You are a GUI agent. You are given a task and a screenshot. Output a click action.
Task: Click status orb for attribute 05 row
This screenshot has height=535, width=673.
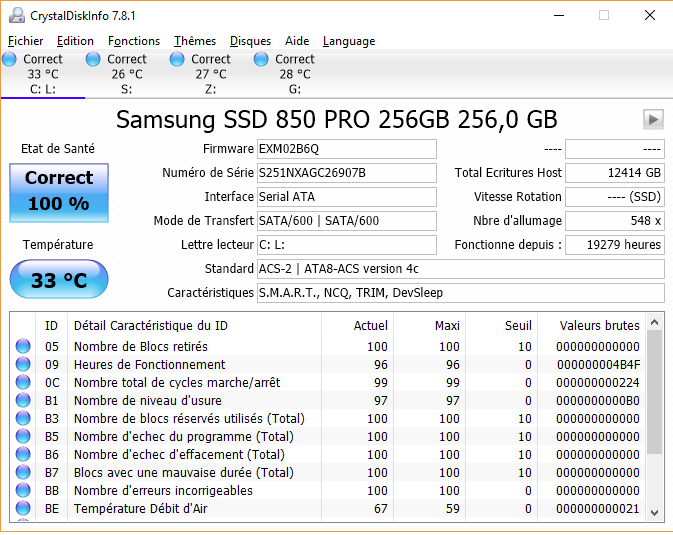pos(23,347)
